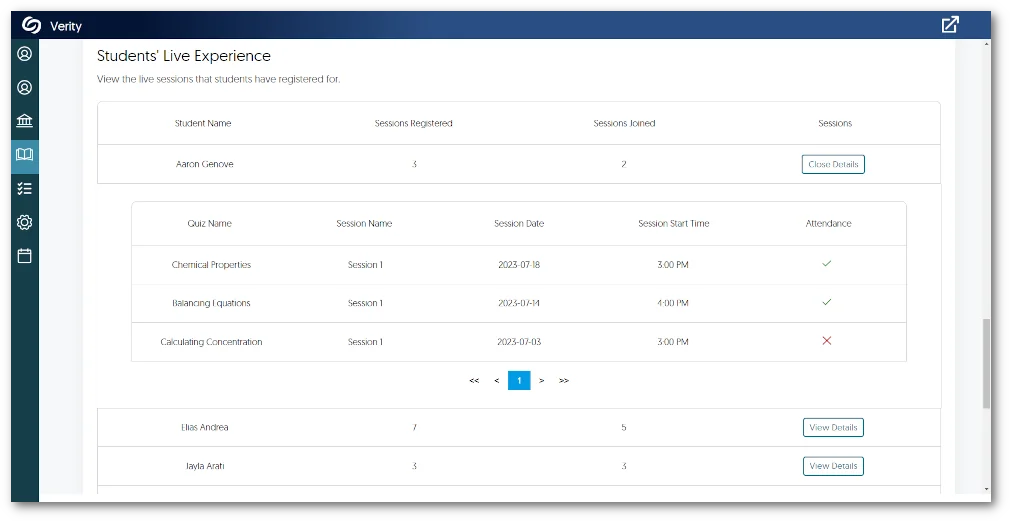Click the green checkmark for Chemical Properties
This screenshot has width=1010, height=521.
pyautogui.click(x=827, y=264)
